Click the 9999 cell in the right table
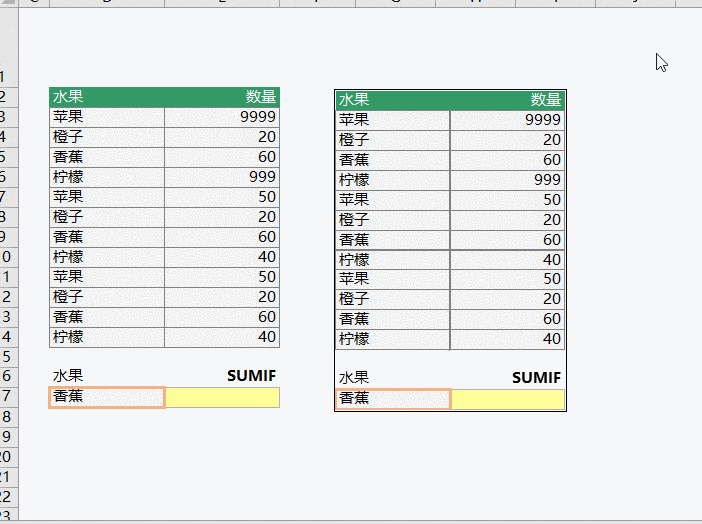 [x=507, y=120]
